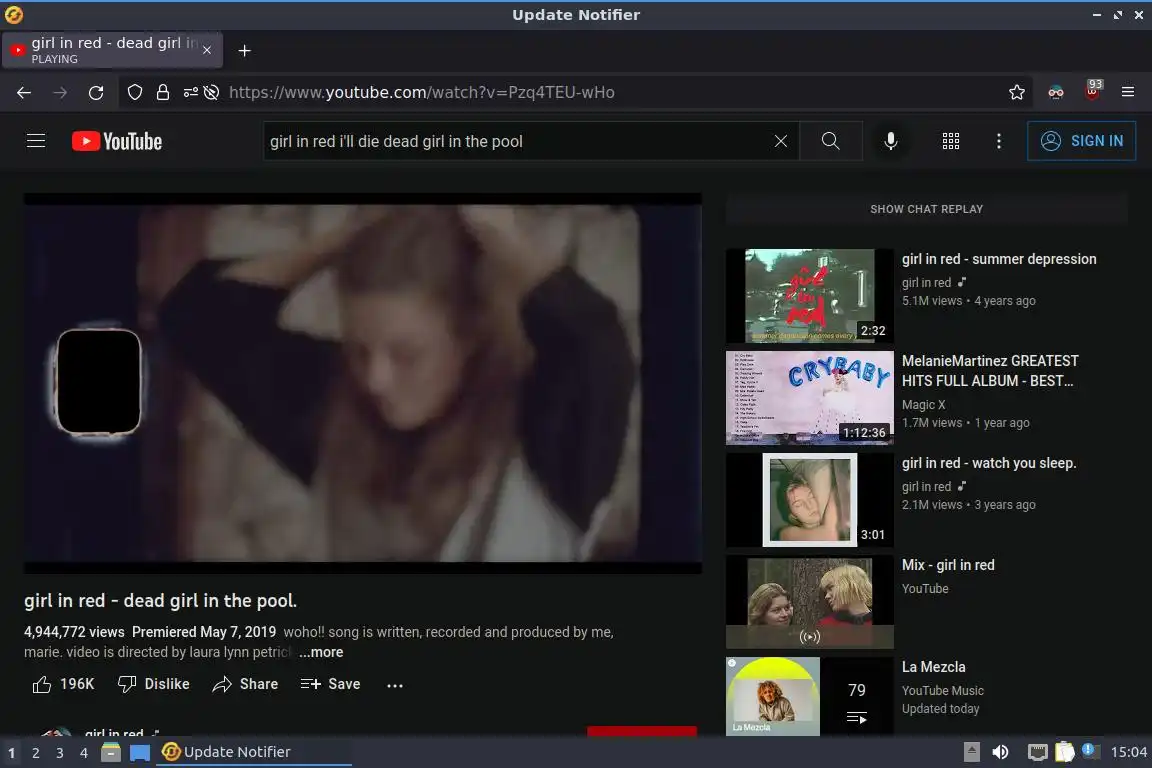Click the blue show desktop taskbar icon

[140, 753]
